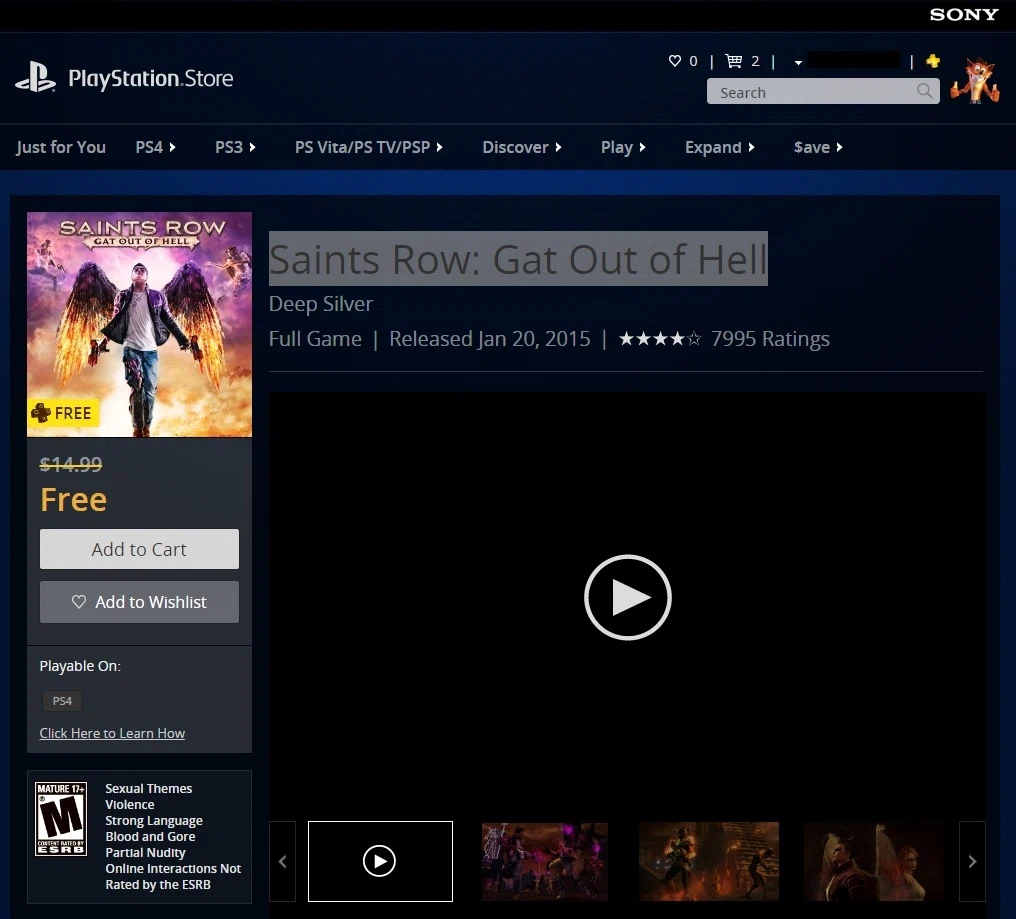
Task: Click the star rating display
Action: point(660,338)
